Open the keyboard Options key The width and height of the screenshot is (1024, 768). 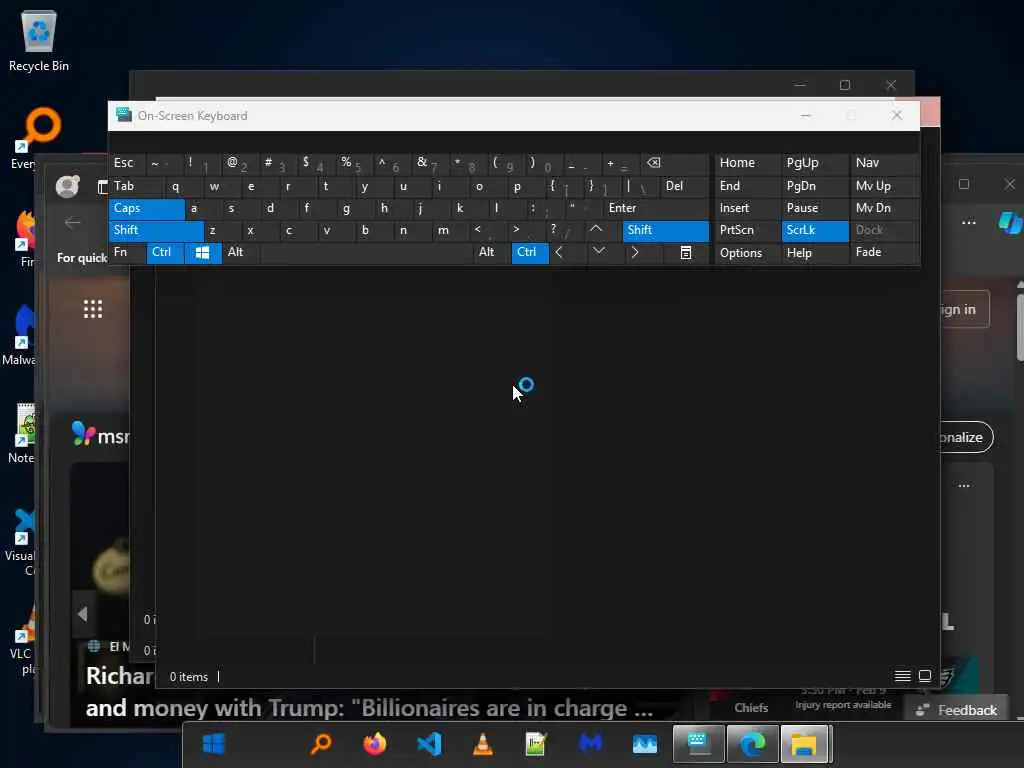point(747,253)
